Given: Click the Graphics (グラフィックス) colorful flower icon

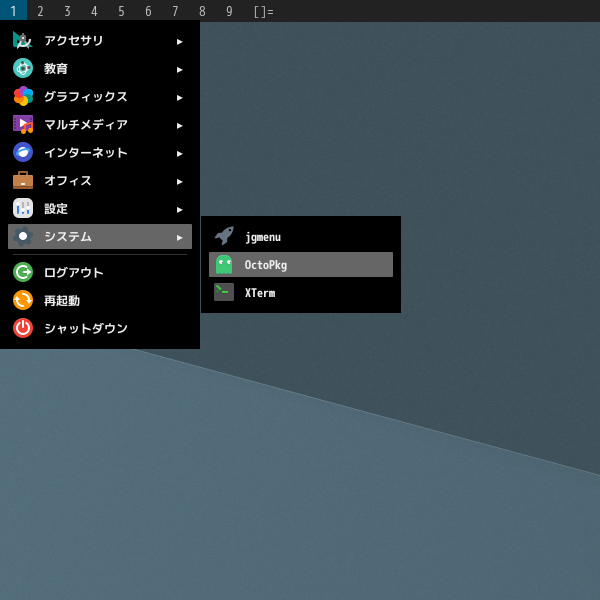Looking at the screenshot, I should 23,96.
